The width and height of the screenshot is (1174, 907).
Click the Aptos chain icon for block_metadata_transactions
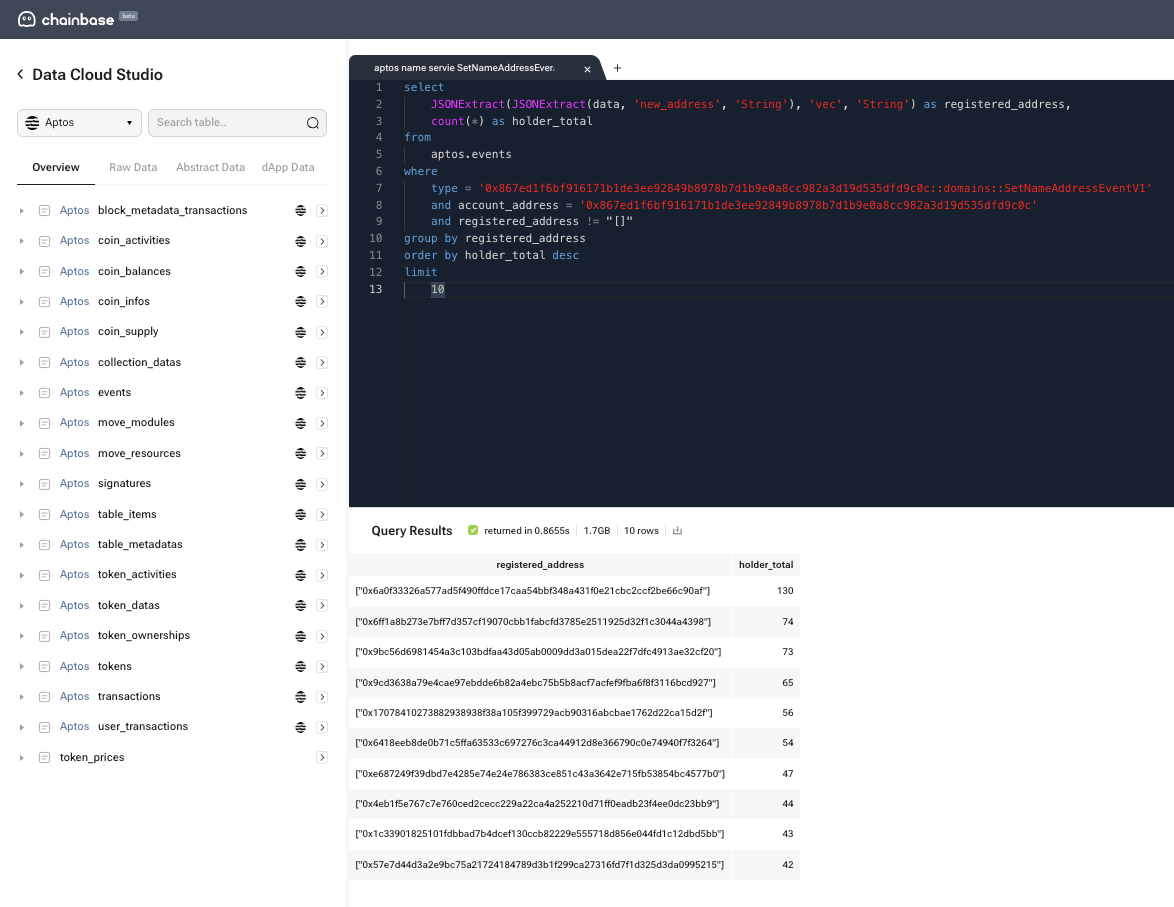click(x=300, y=210)
